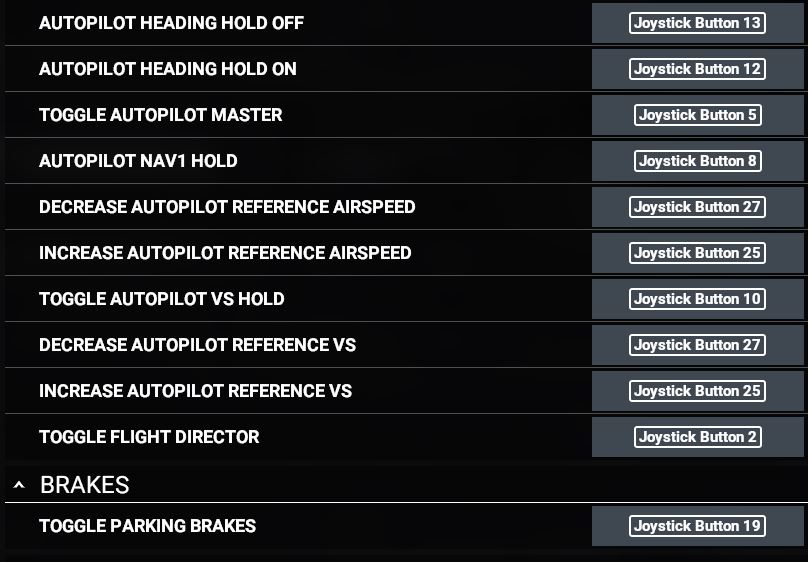Viewport: 808px width, 562px height.
Task: Change the Joystick Button 19 Parking Brakes binding
Action: click(697, 525)
